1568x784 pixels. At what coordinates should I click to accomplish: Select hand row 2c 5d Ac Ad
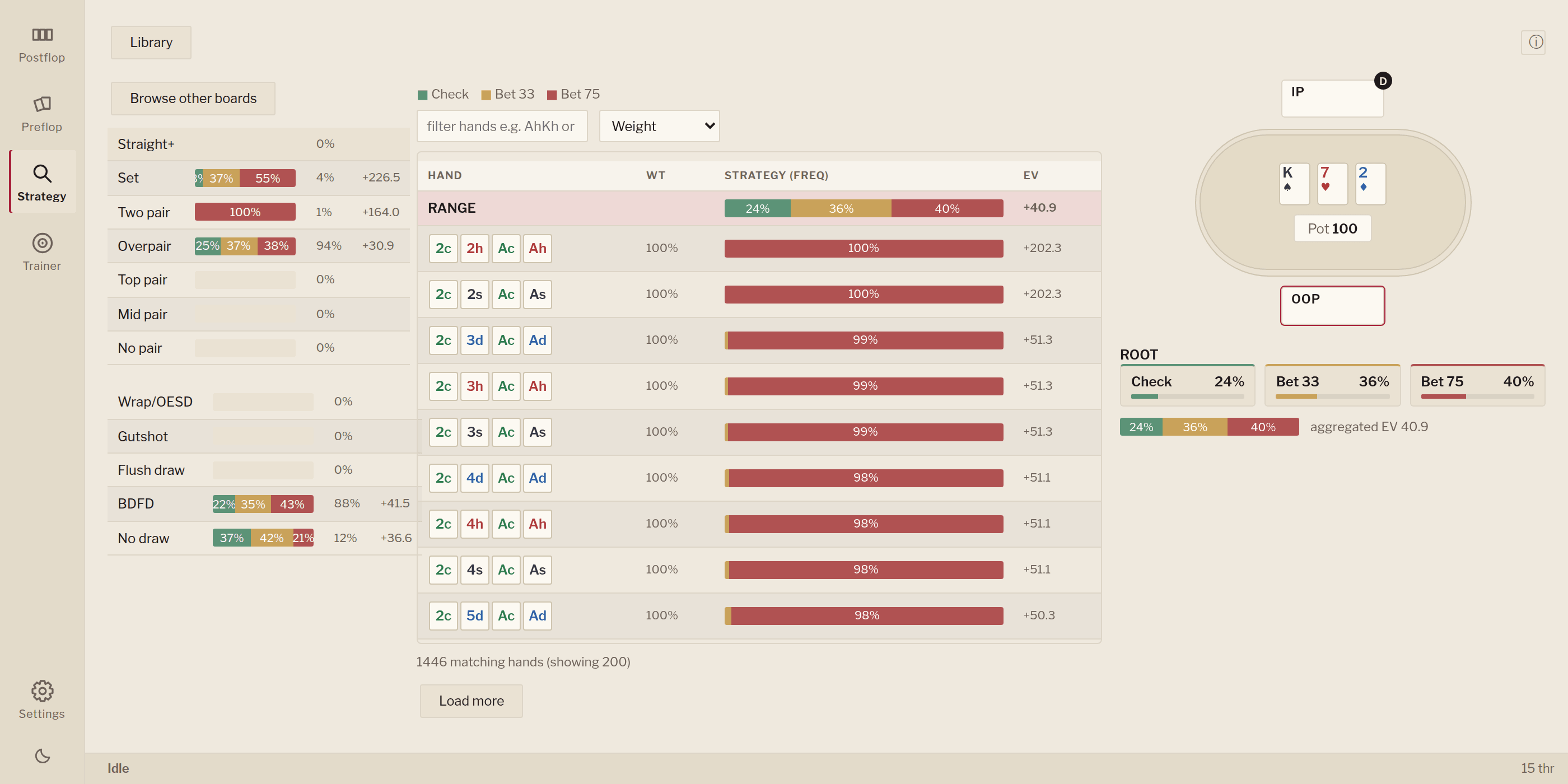(x=759, y=615)
